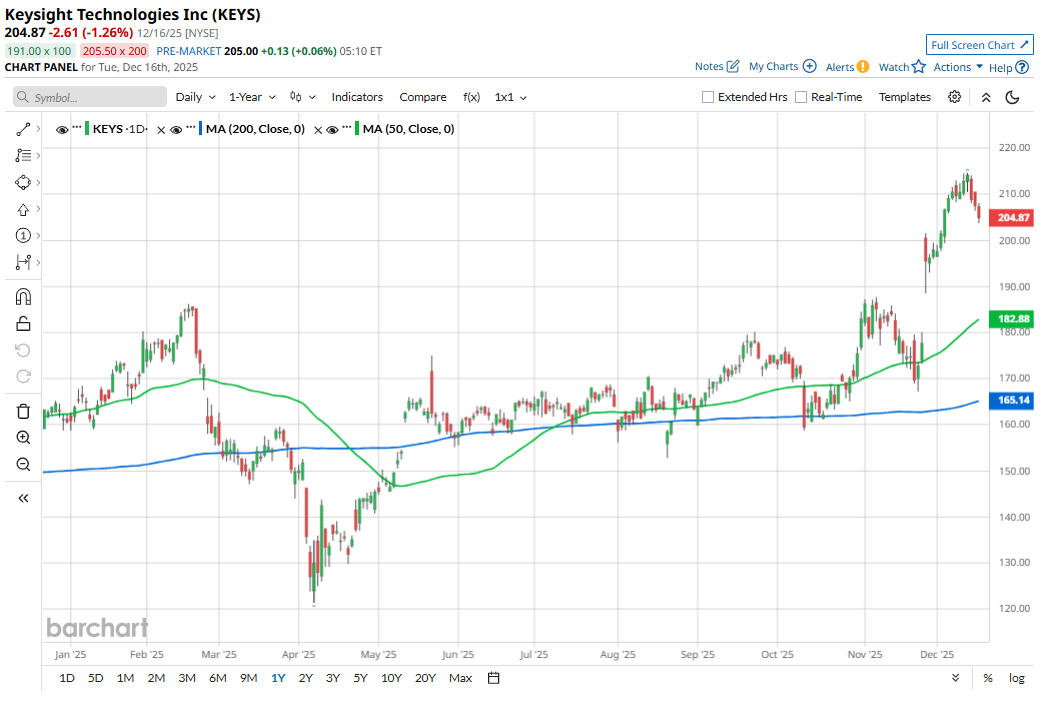The image size is (1041, 701).
Task: Open the Indicators menu
Action: coord(357,97)
